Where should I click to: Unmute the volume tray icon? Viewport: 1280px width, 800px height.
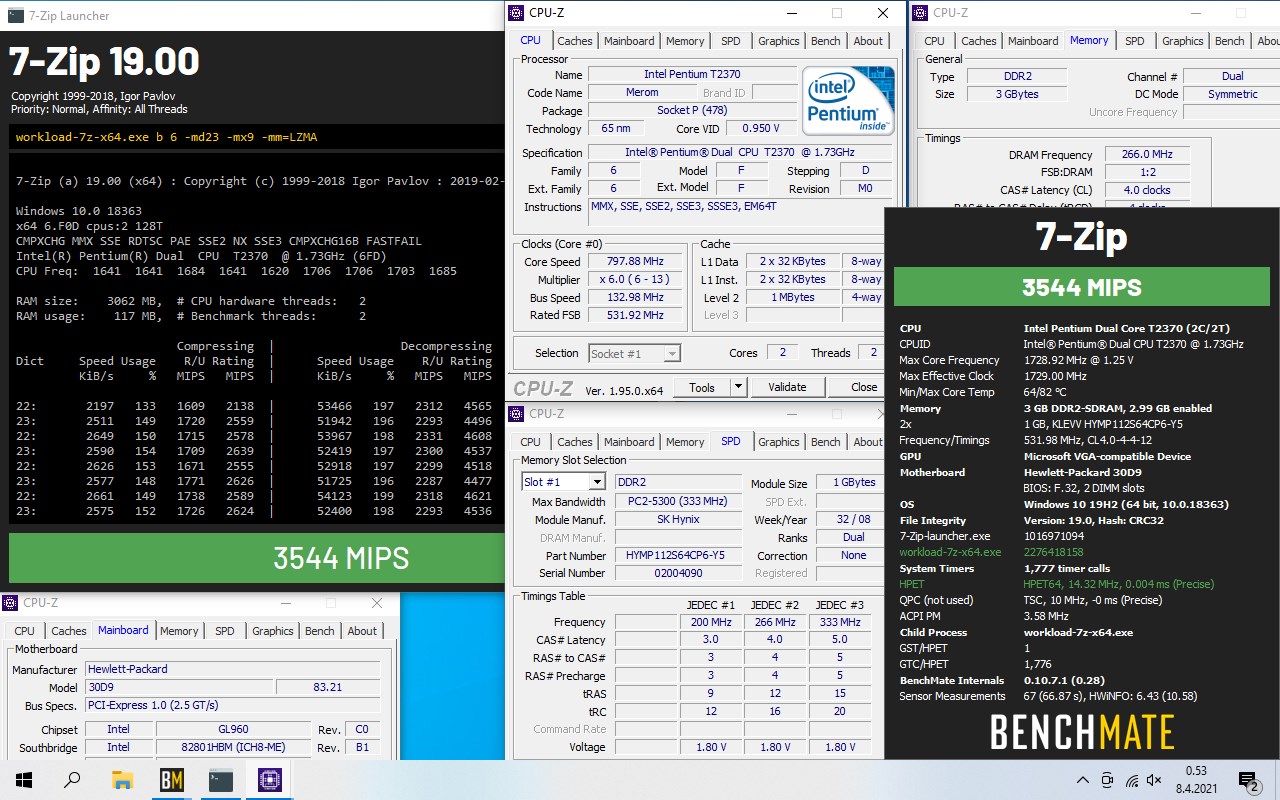(1155, 780)
